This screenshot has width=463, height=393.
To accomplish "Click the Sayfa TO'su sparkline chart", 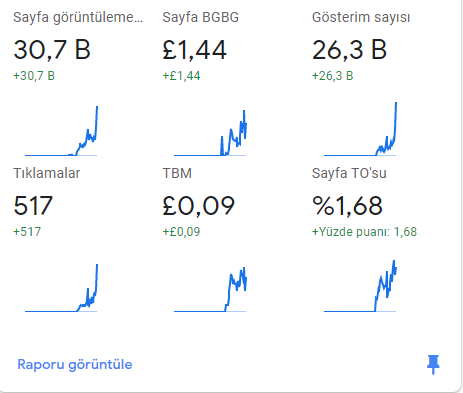I will coord(360,286).
